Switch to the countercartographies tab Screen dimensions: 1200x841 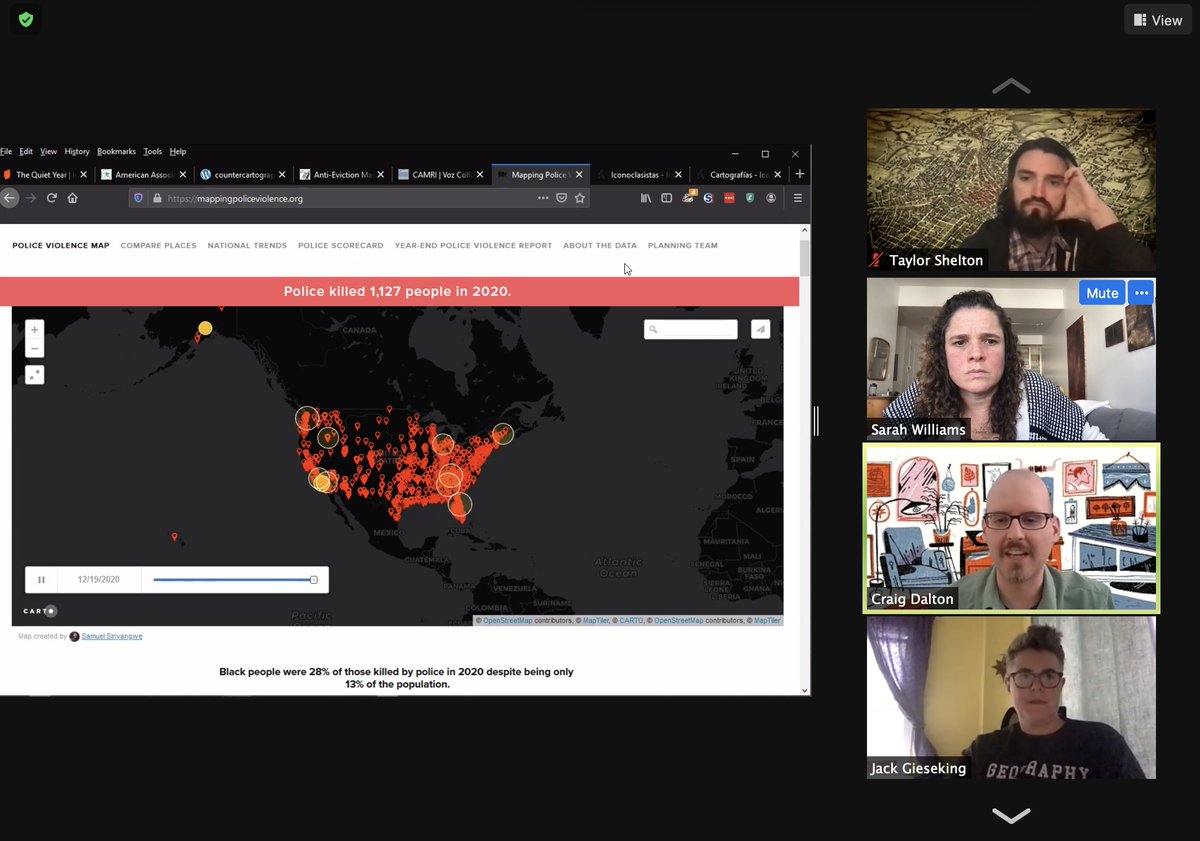click(x=244, y=175)
